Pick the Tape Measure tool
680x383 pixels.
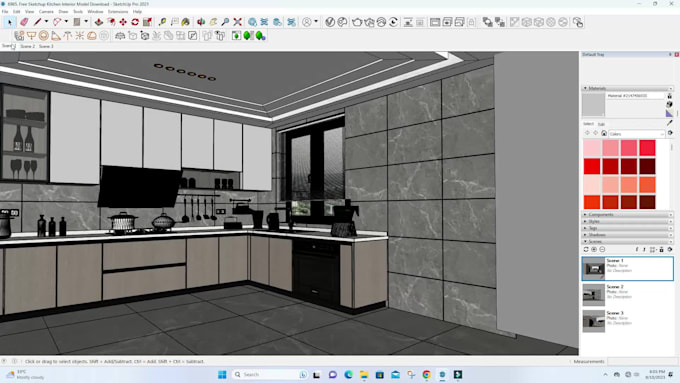point(162,22)
